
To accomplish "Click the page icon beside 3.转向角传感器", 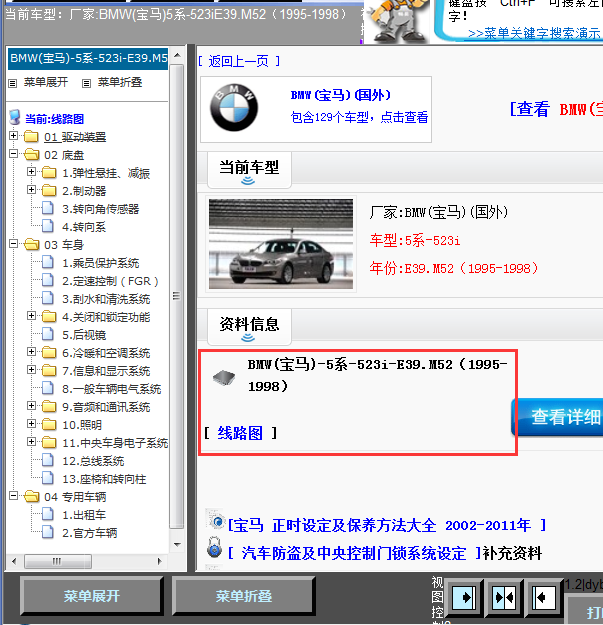I will [48, 208].
